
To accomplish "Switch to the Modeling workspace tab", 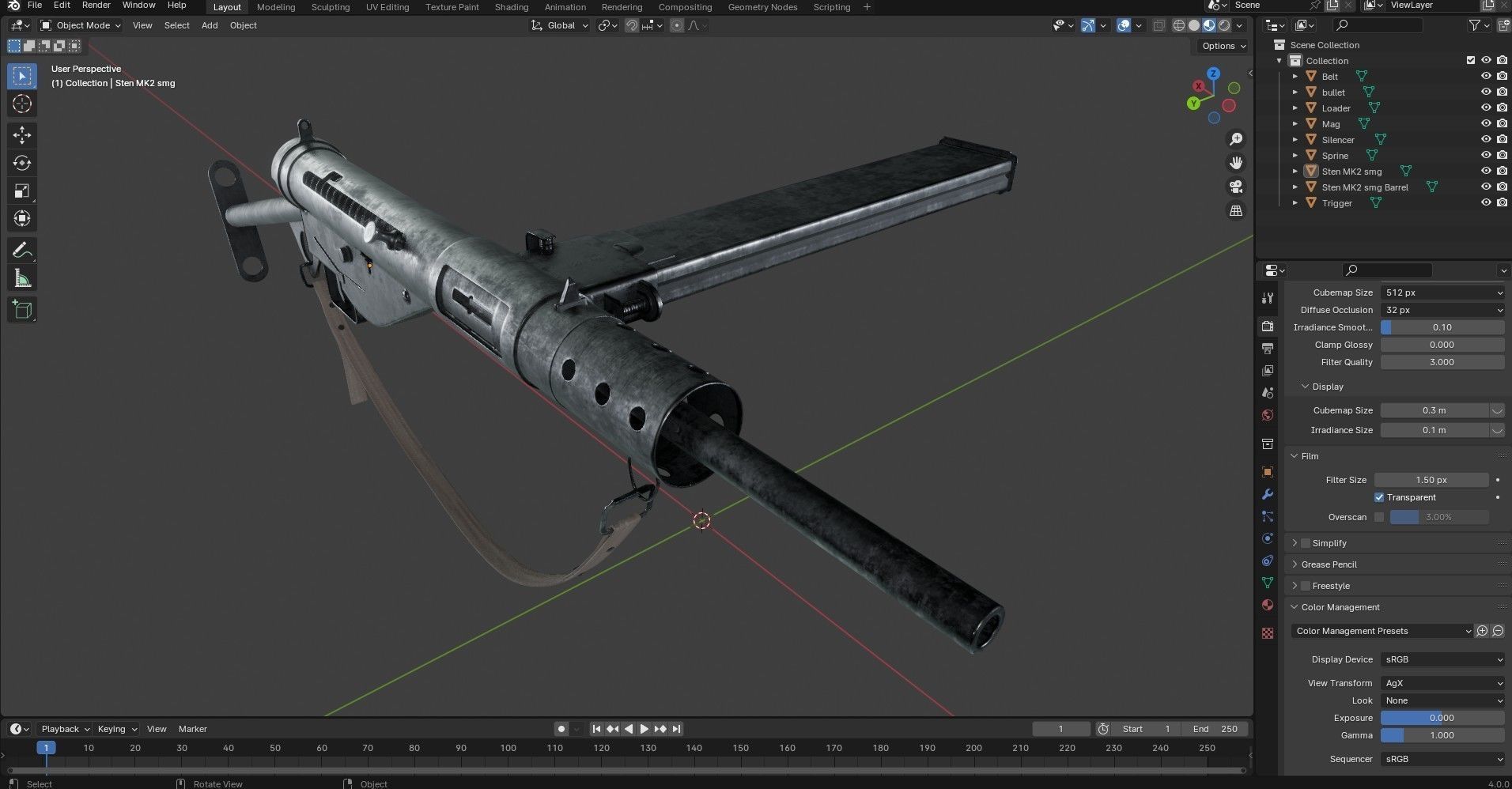I will 276,7.
